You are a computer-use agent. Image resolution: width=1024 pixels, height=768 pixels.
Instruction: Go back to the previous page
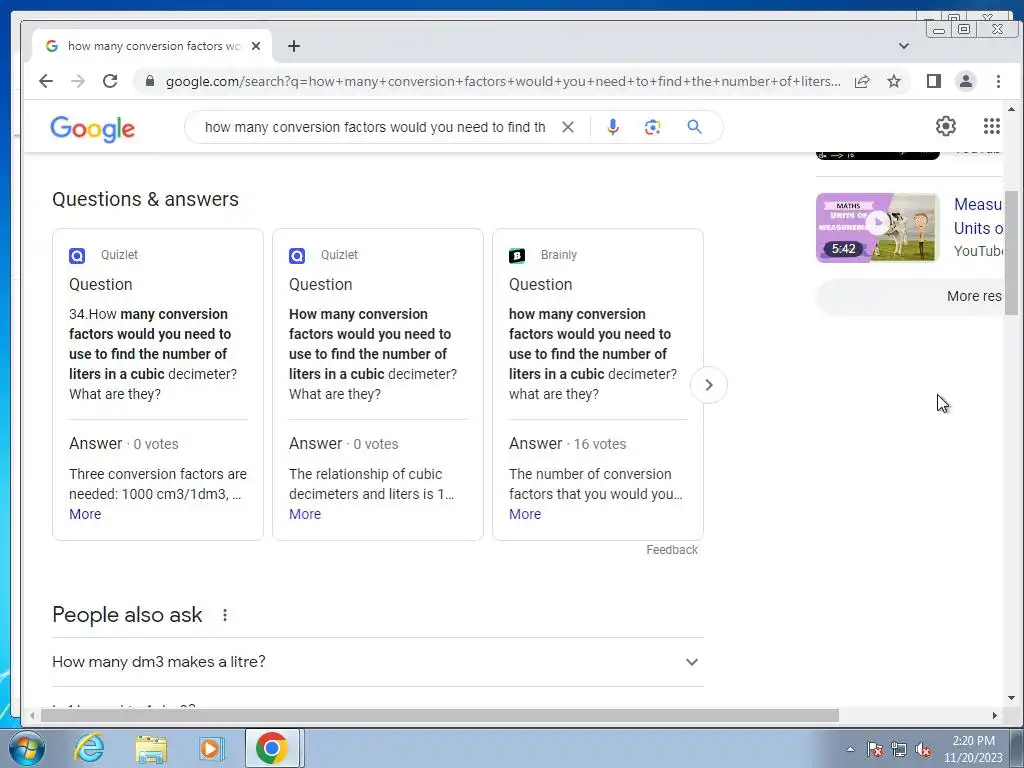click(46, 81)
